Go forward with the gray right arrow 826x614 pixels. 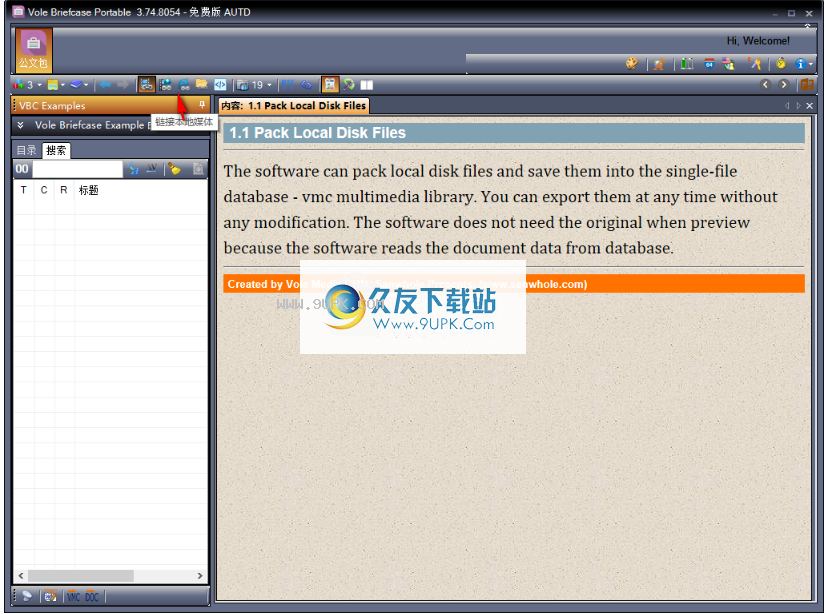click(123, 85)
